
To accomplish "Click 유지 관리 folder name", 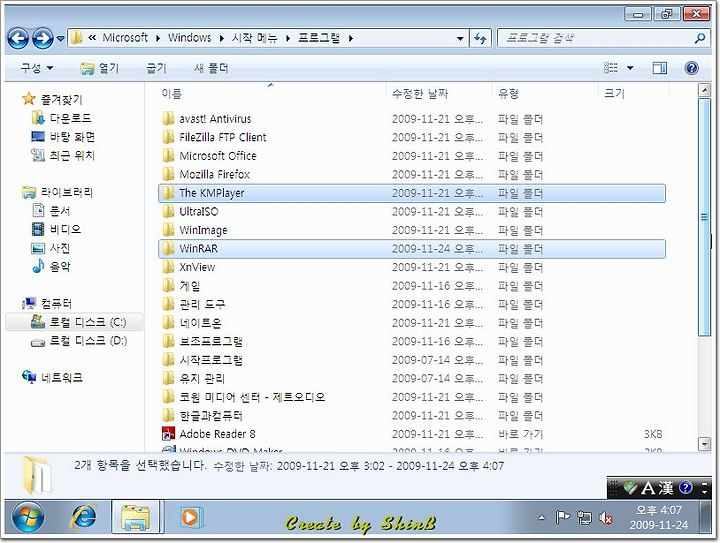I will (202, 378).
